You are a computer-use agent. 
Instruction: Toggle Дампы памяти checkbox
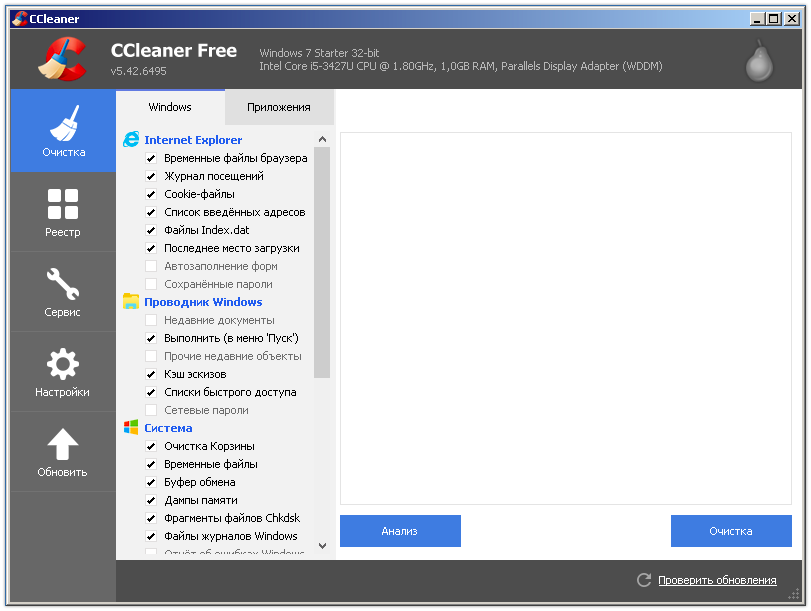(151, 500)
